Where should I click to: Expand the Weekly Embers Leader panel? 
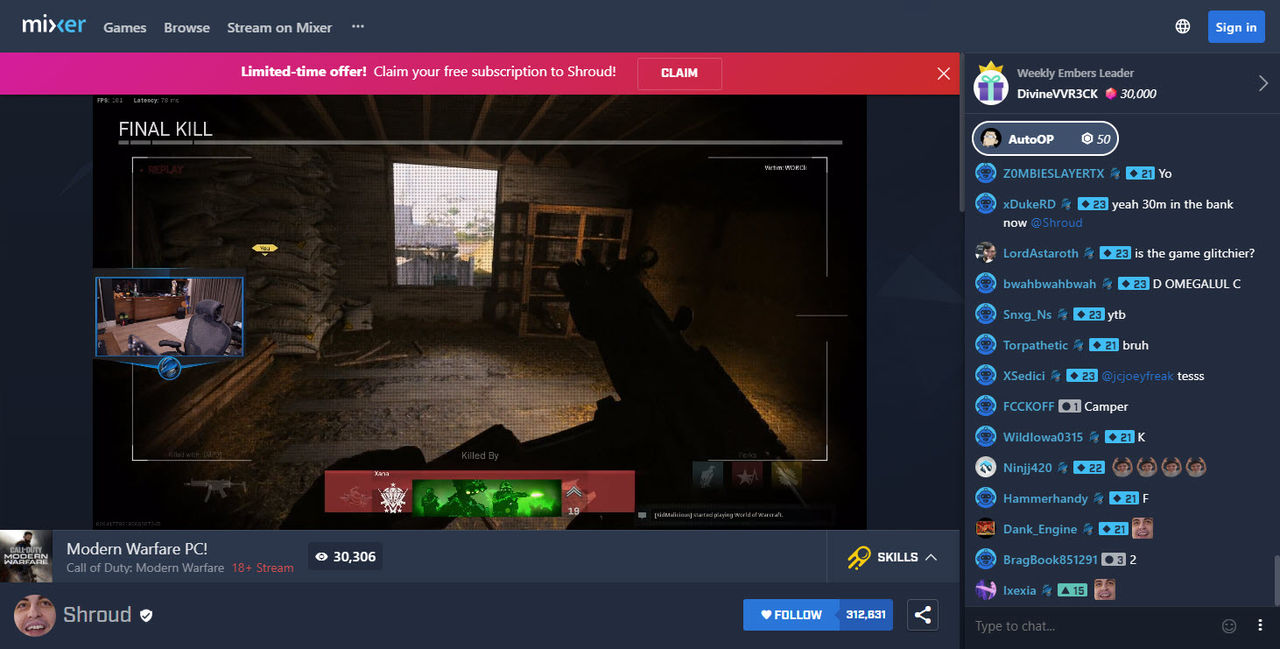pos(1263,83)
